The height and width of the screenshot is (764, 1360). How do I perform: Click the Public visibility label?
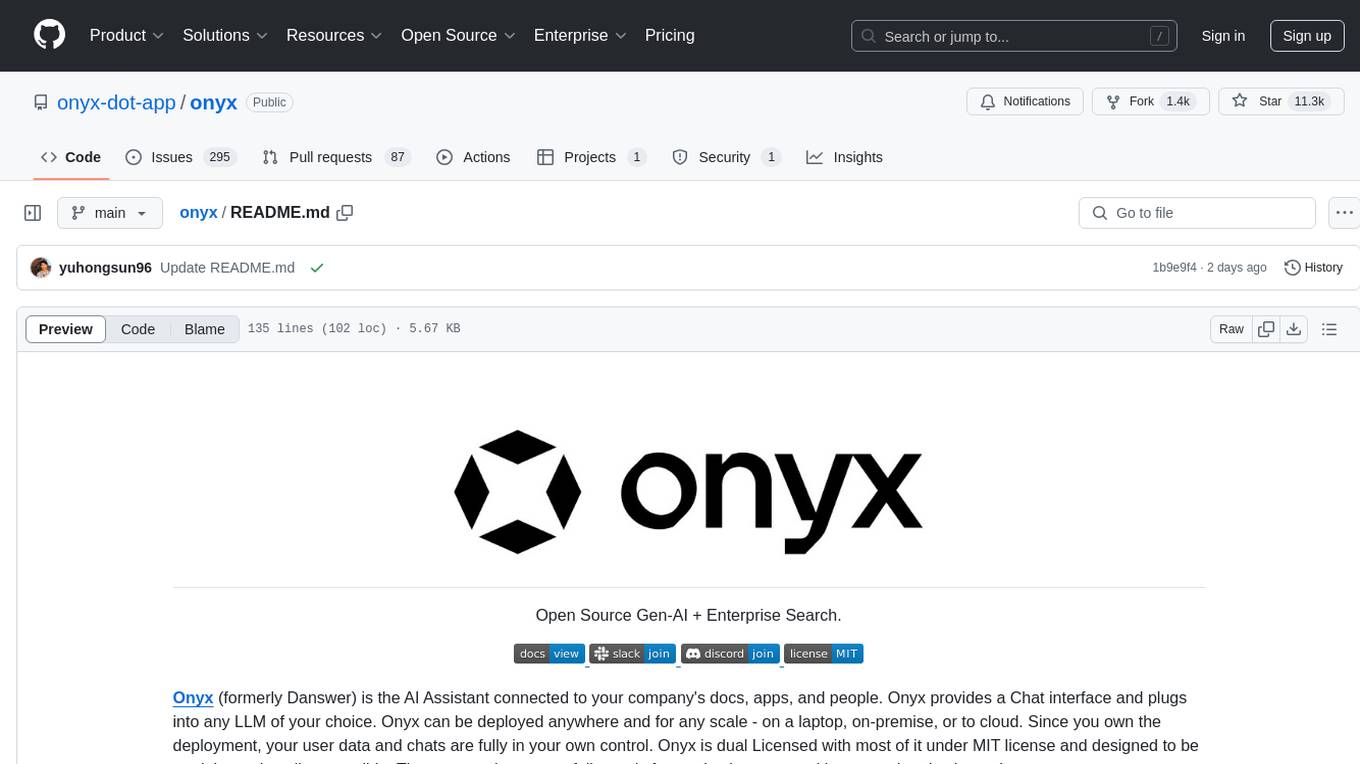[x=269, y=102]
